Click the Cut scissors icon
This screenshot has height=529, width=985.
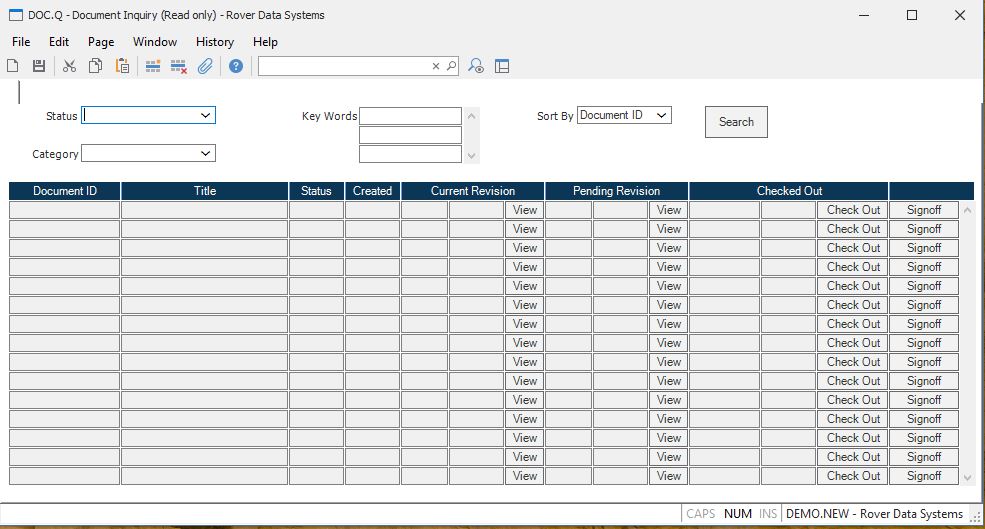pyautogui.click(x=69, y=66)
